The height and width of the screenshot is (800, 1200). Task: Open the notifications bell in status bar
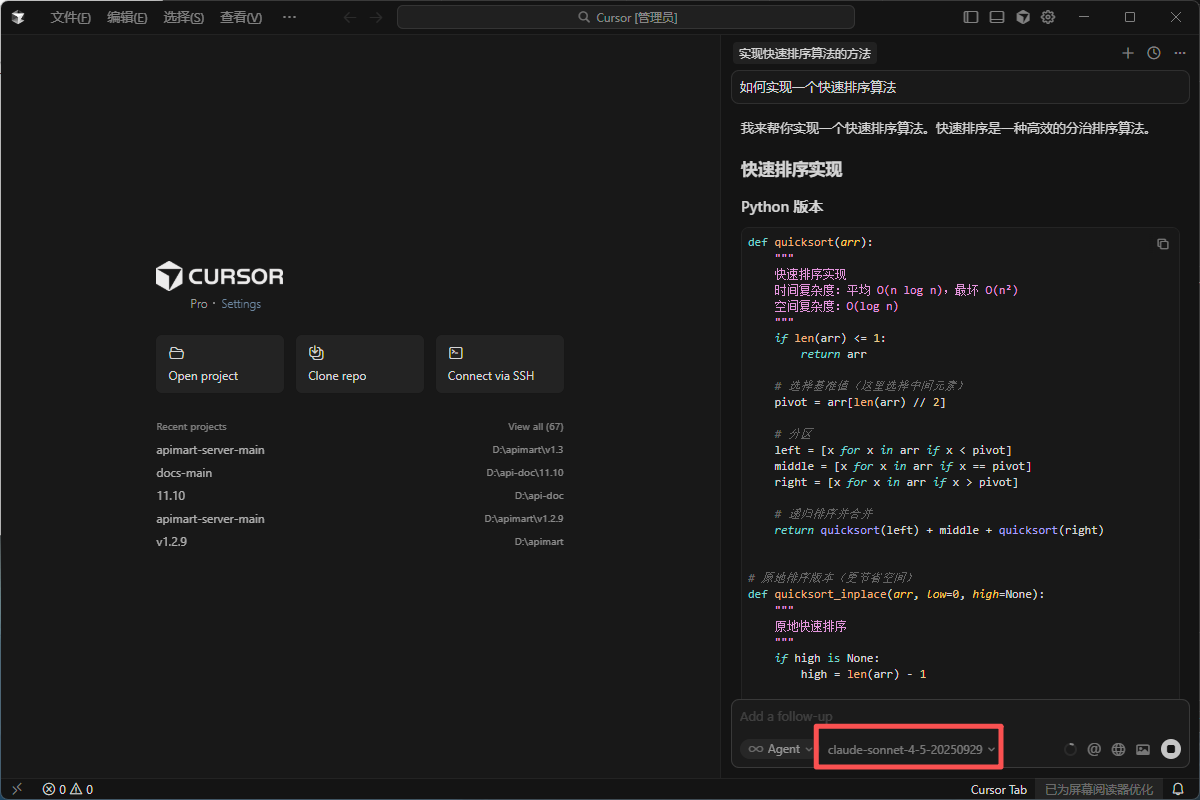click(1178, 789)
